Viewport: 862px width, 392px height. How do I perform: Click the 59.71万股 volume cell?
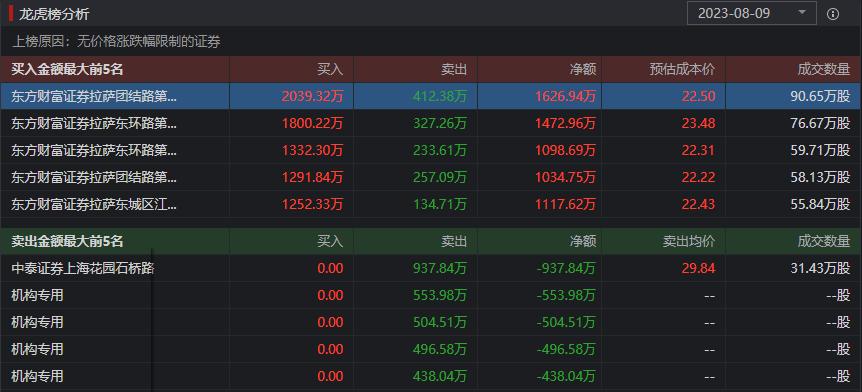(x=820, y=150)
